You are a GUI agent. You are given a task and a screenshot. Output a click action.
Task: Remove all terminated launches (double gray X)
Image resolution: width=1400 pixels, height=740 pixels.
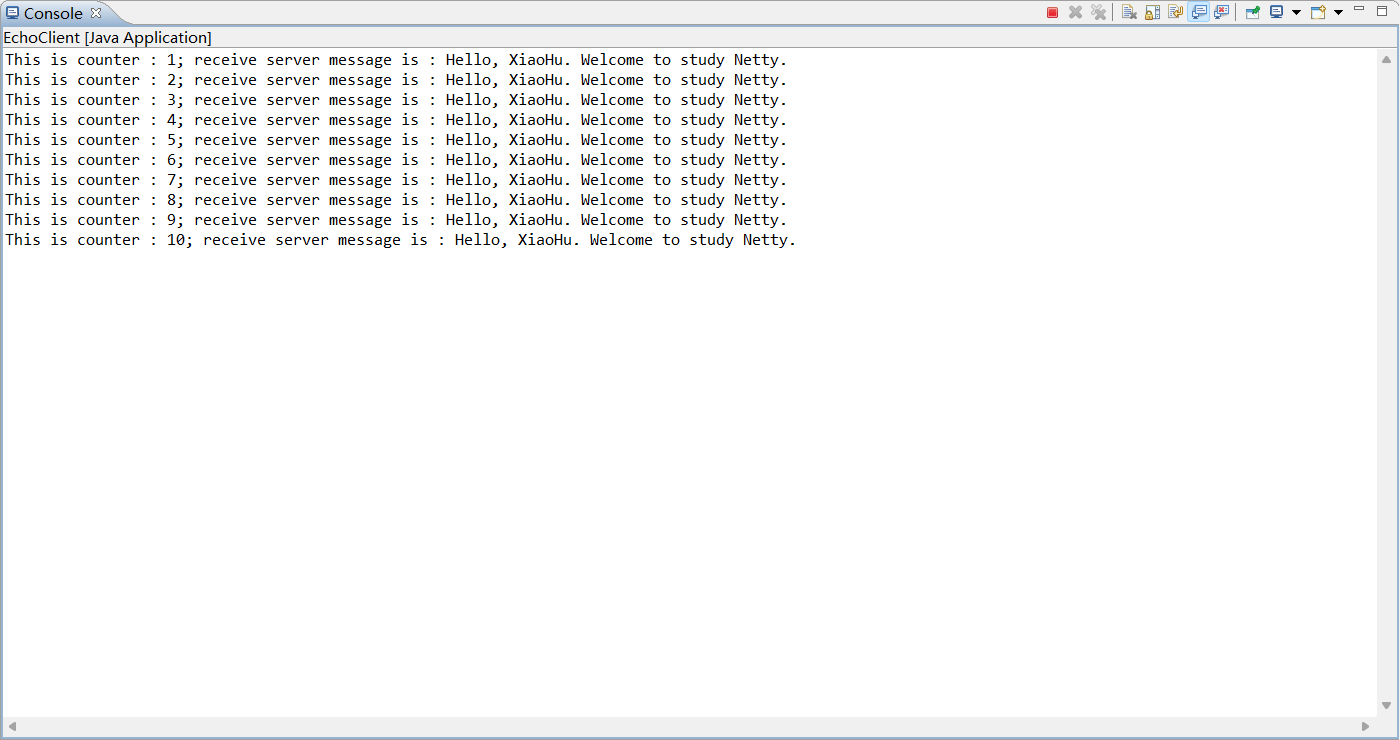(x=1098, y=12)
